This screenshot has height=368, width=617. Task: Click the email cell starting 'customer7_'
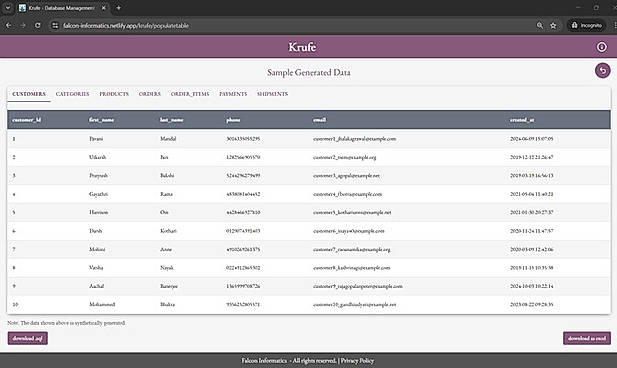tap(352, 250)
